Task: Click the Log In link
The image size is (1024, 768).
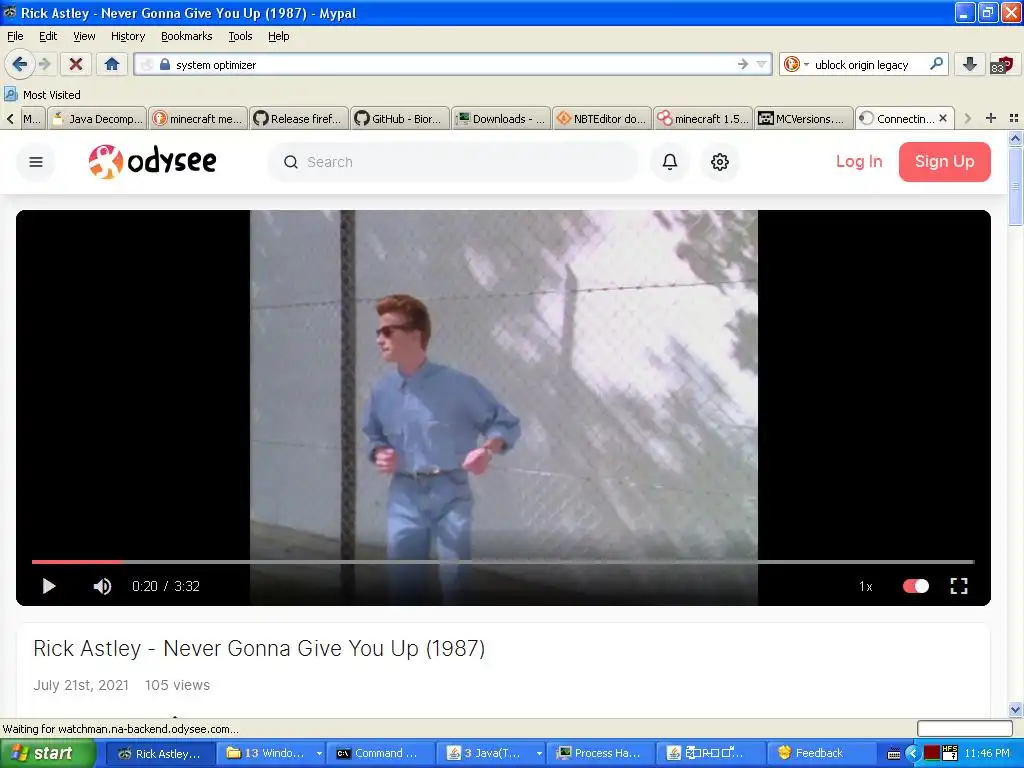Action: [859, 161]
